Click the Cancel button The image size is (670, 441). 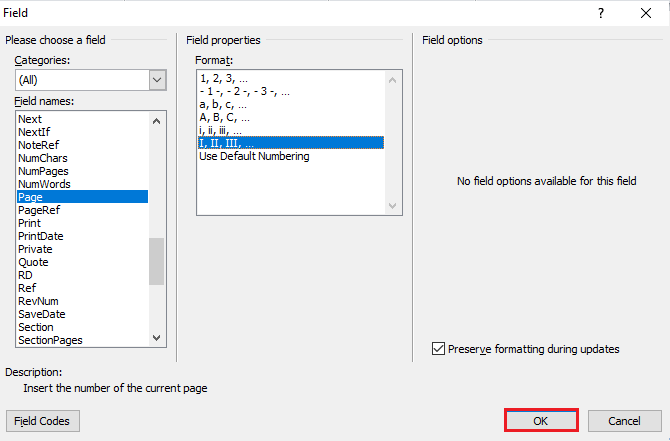(624, 421)
